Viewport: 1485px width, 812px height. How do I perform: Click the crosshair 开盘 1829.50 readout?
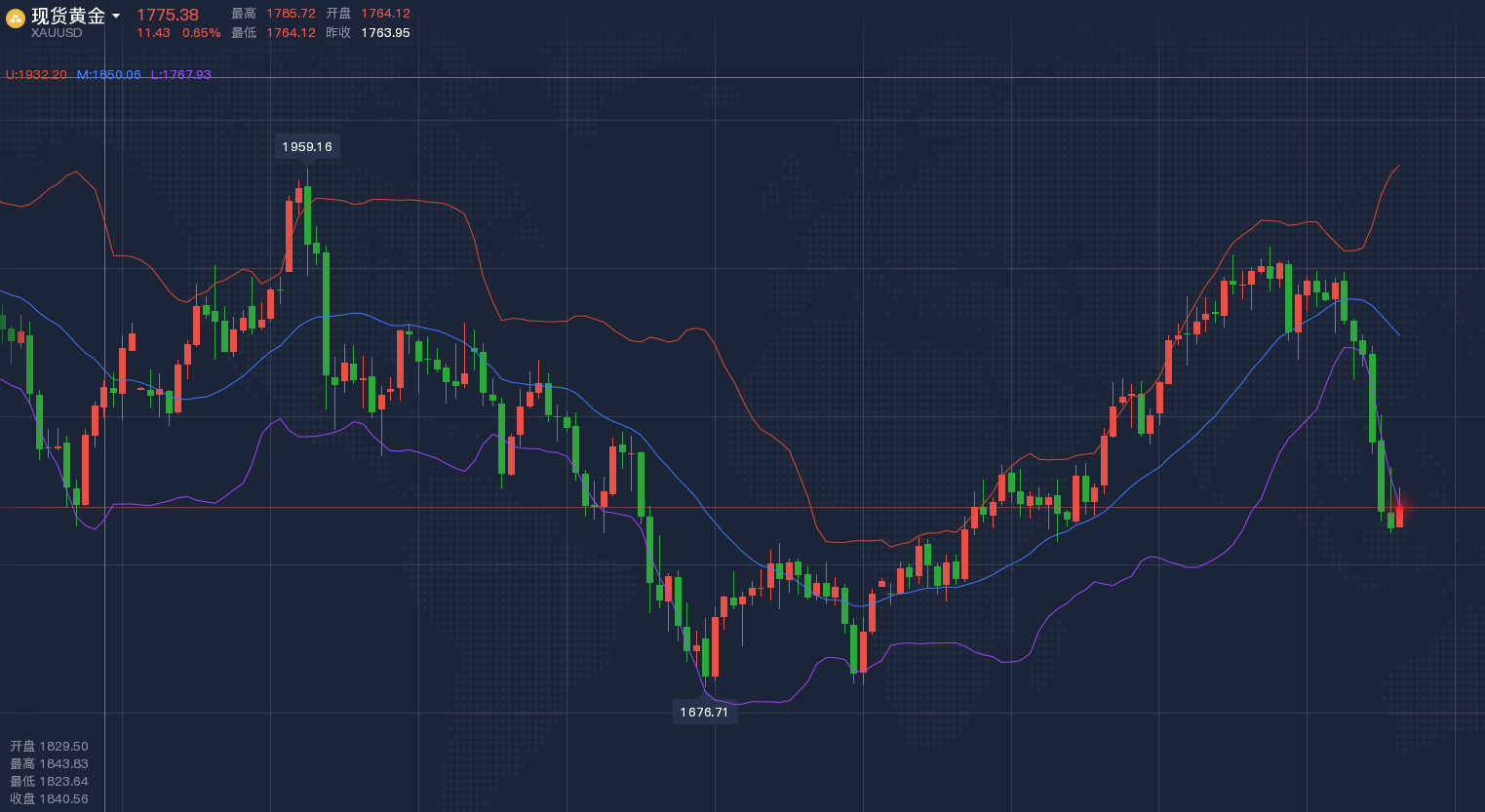(50, 747)
